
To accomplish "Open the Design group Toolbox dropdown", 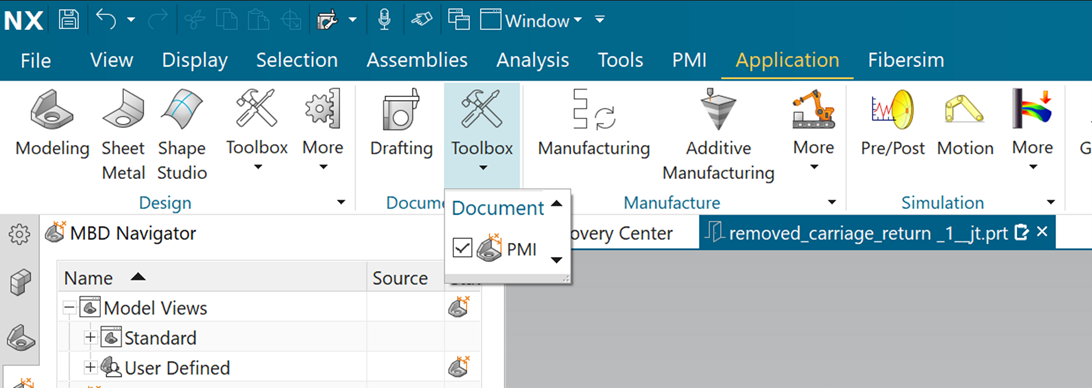I will pyautogui.click(x=257, y=130).
